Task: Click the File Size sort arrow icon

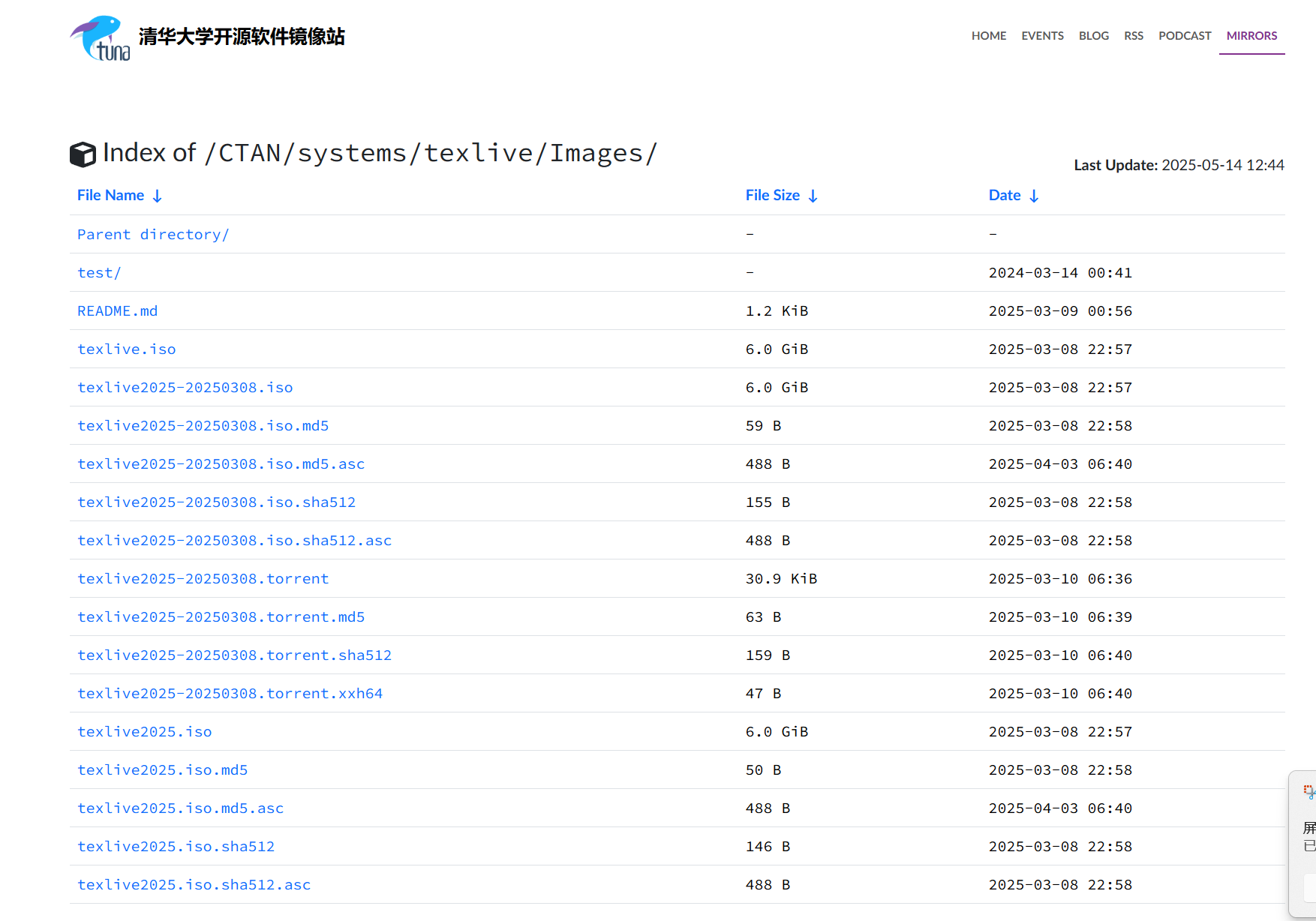Action: coord(813,196)
